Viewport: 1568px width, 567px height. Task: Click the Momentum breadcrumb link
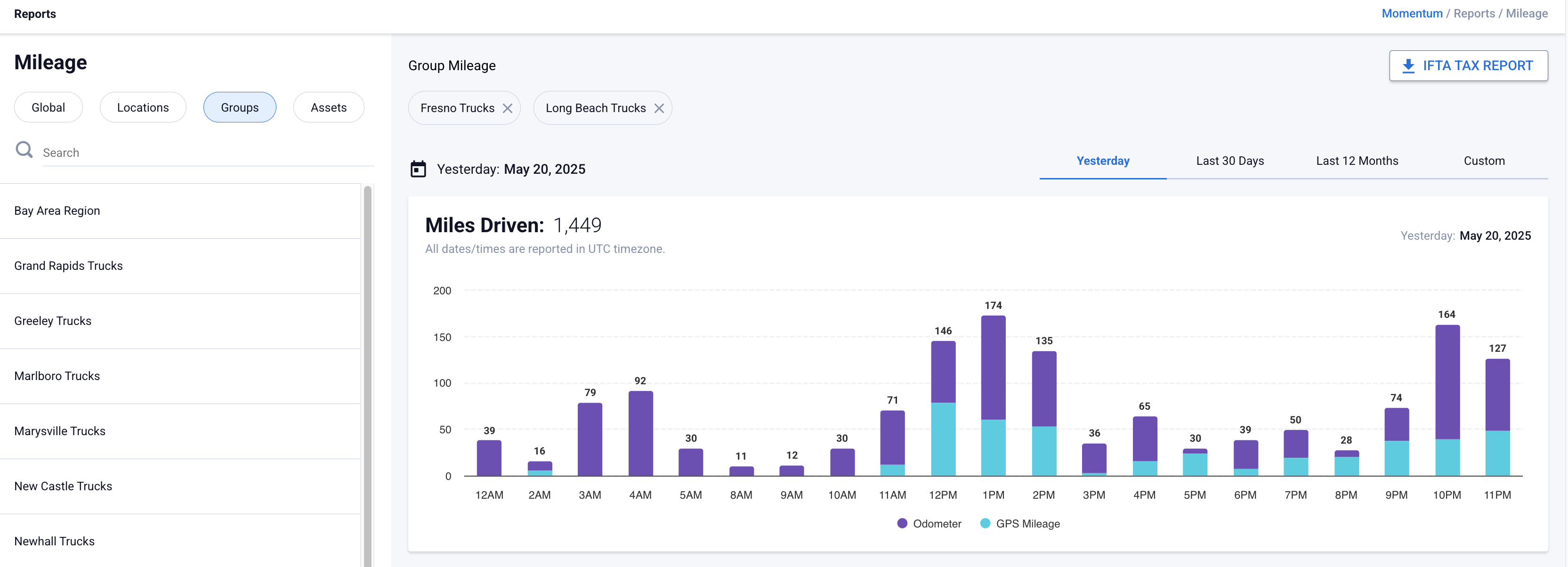1412,13
